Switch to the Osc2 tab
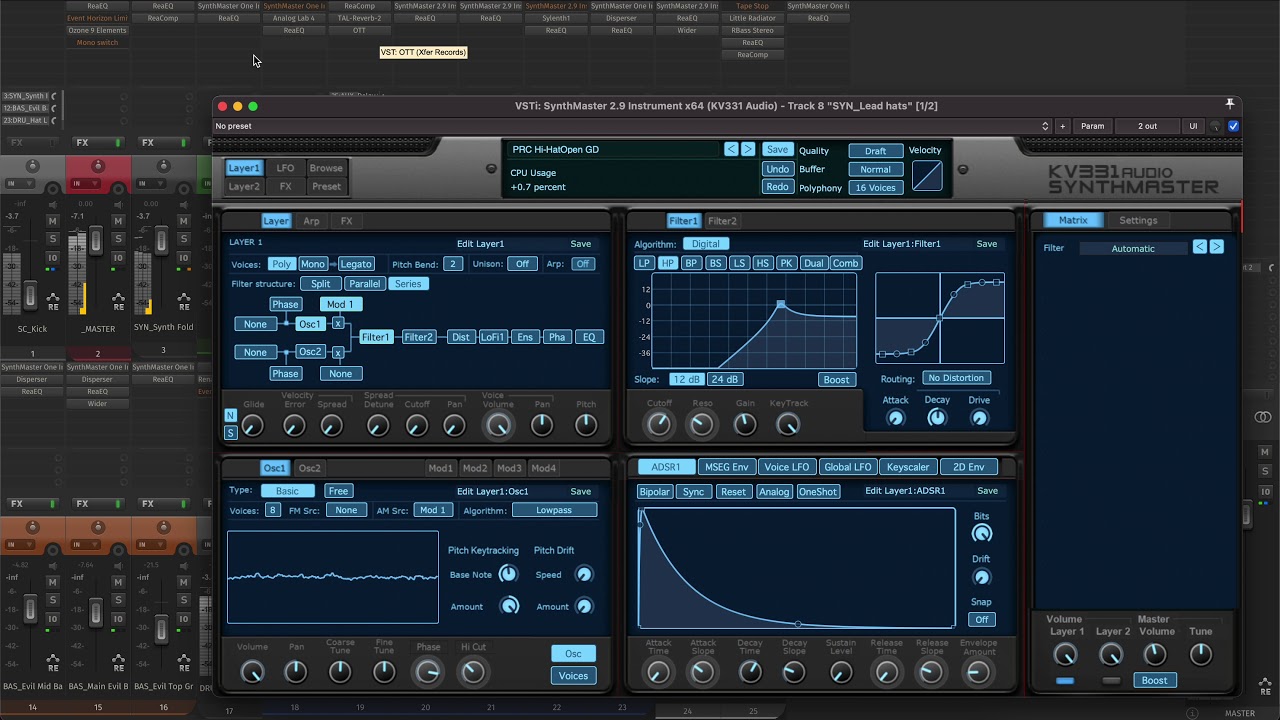 click(x=310, y=468)
